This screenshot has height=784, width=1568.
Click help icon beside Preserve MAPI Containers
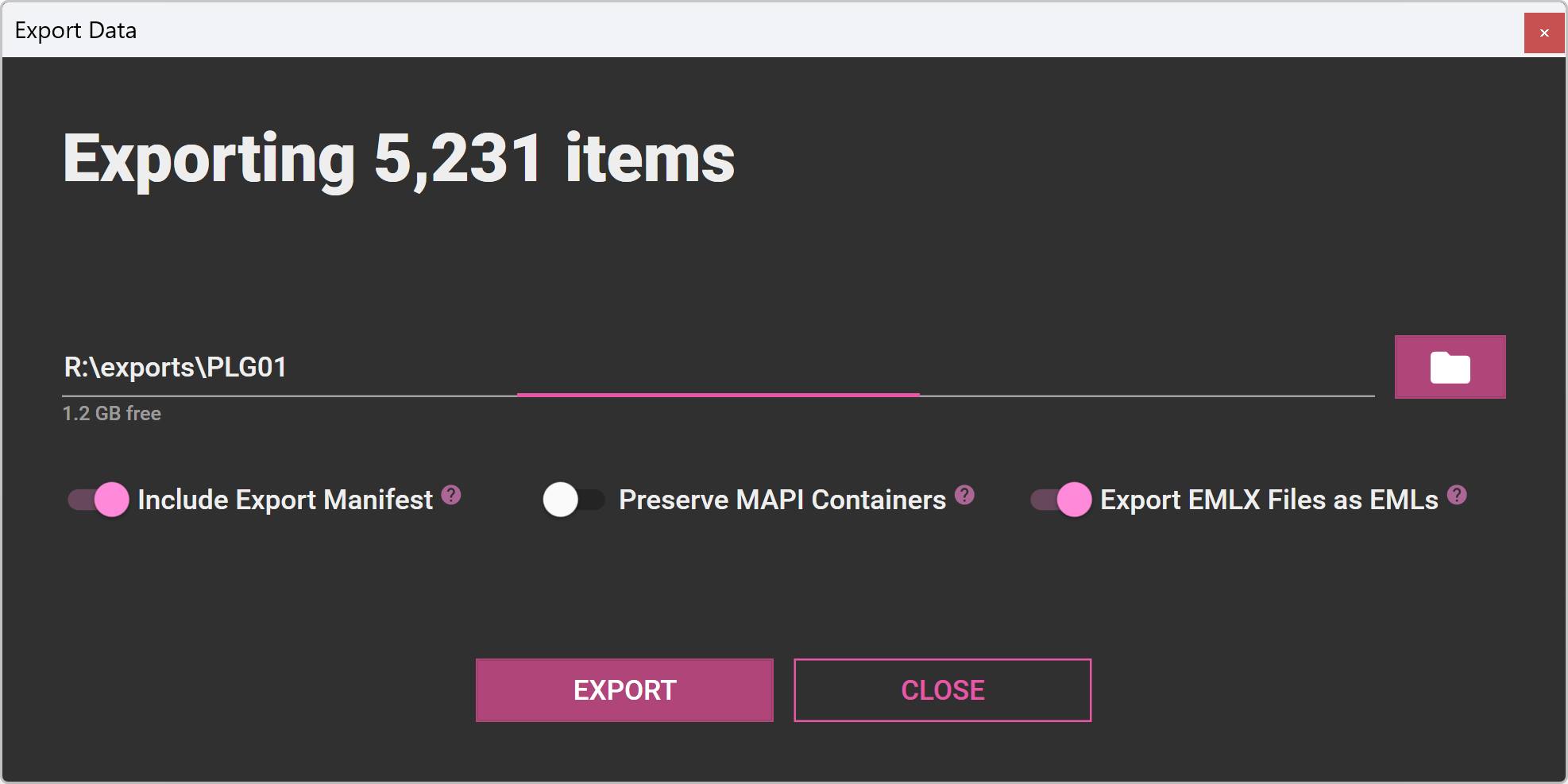[964, 495]
